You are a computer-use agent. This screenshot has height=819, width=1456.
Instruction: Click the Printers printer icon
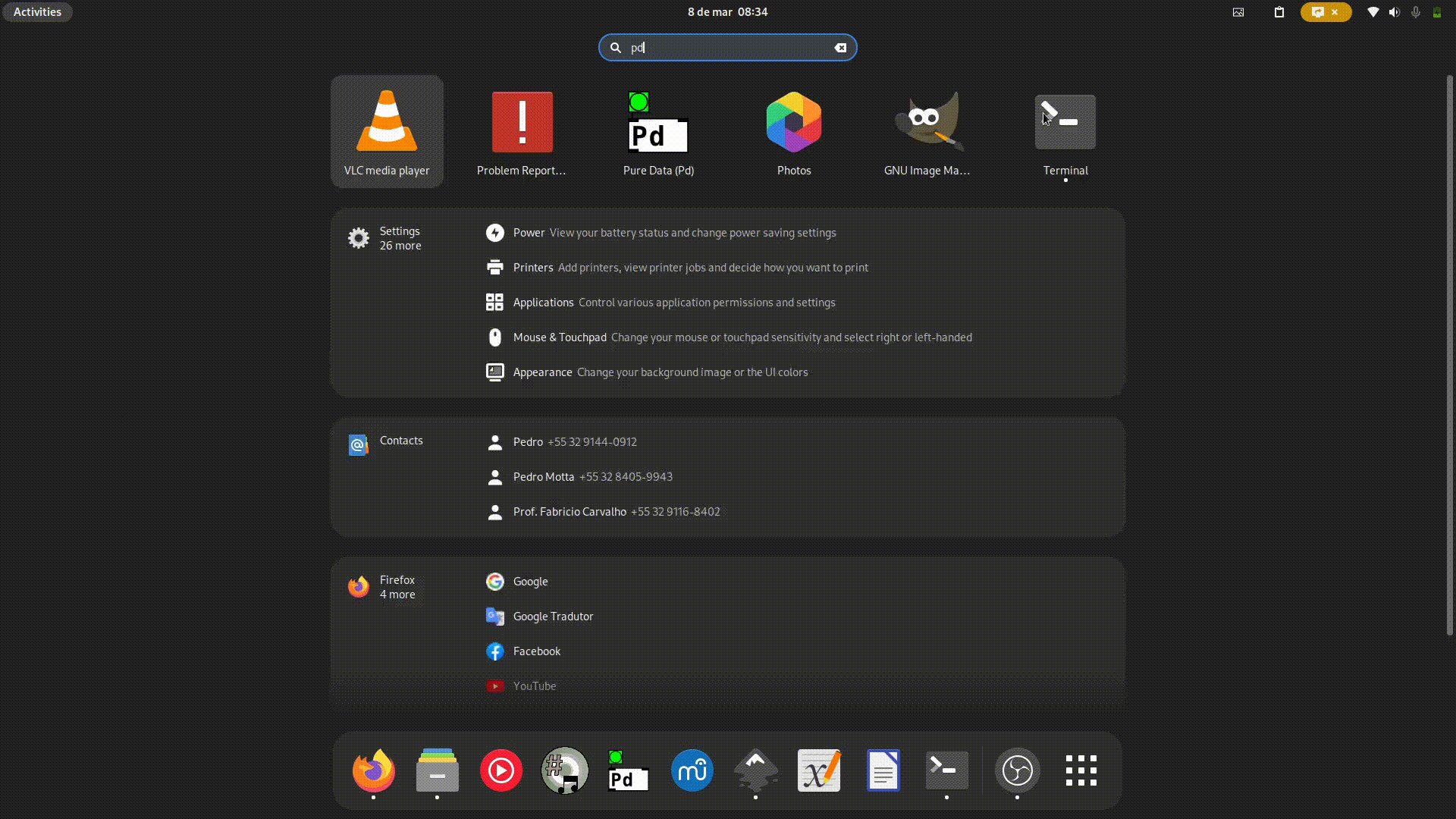pos(495,268)
